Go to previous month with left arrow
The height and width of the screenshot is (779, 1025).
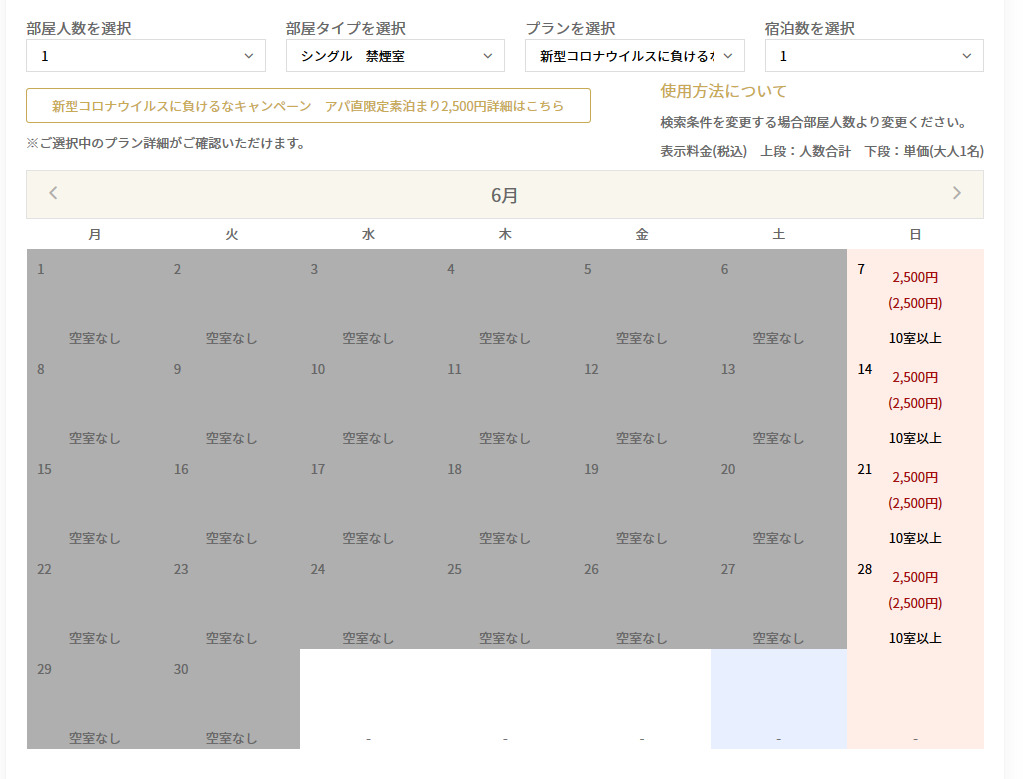click(x=54, y=193)
